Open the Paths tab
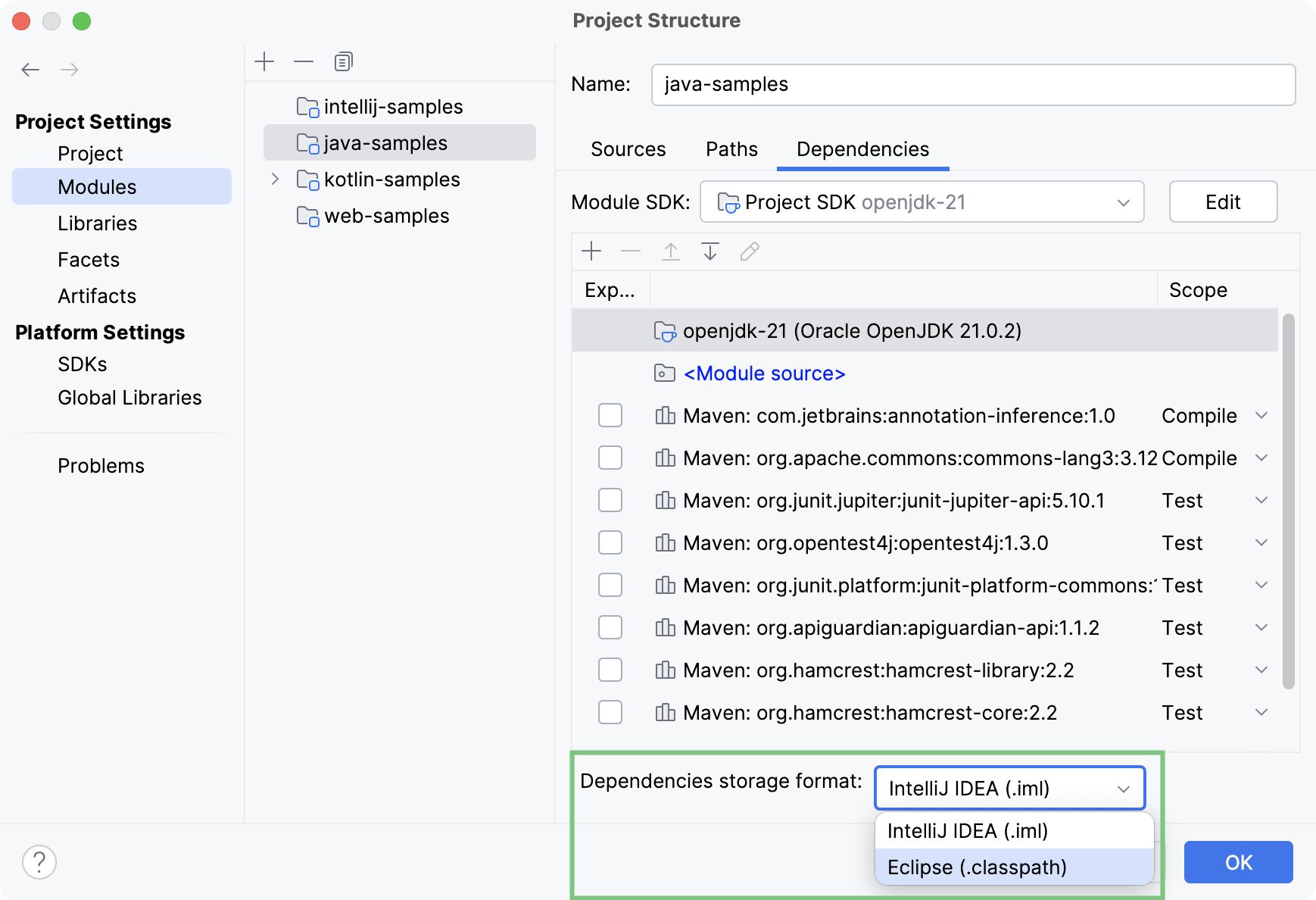 point(731,149)
